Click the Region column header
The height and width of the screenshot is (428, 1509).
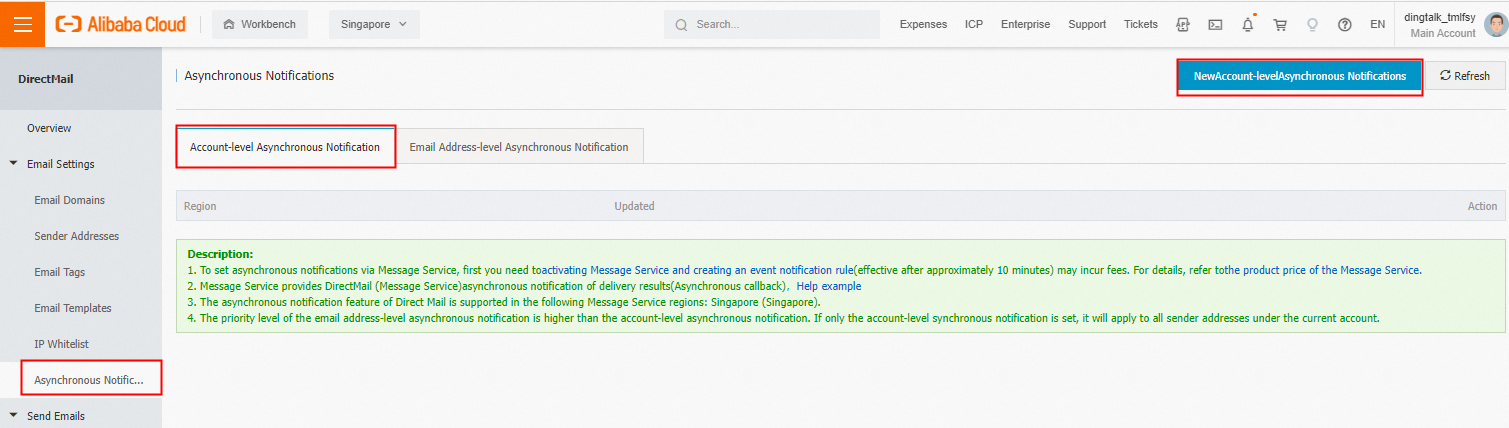[200, 206]
